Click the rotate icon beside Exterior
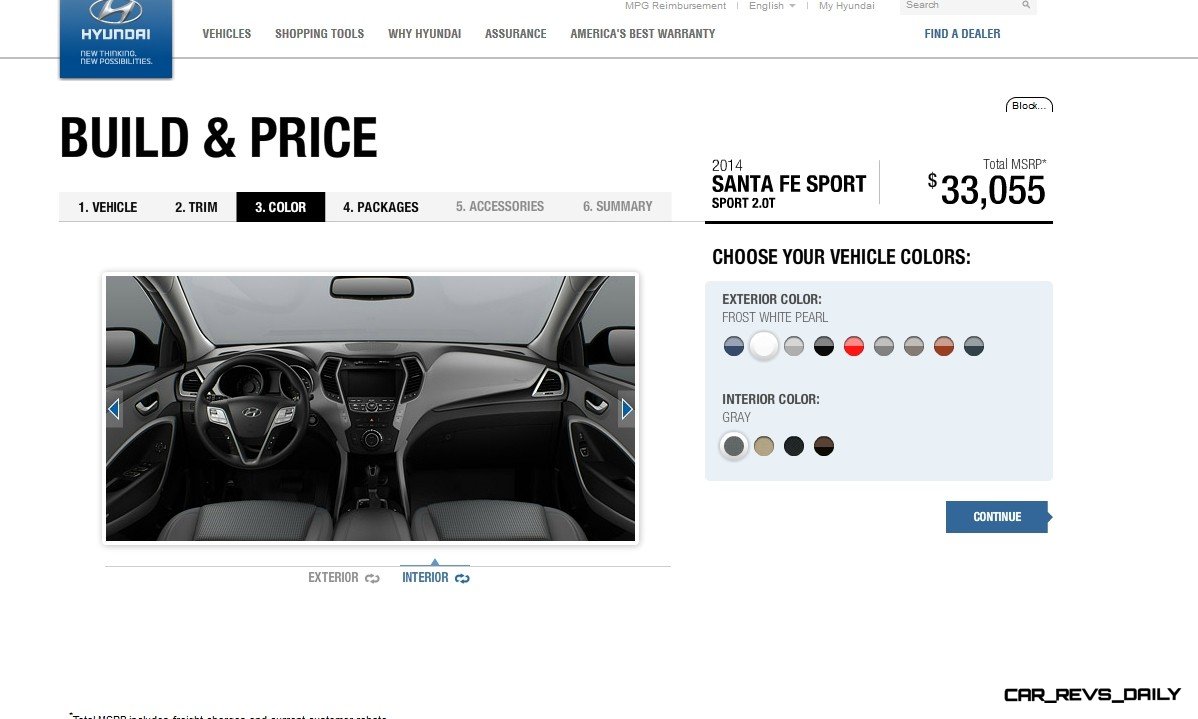 [372, 578]
